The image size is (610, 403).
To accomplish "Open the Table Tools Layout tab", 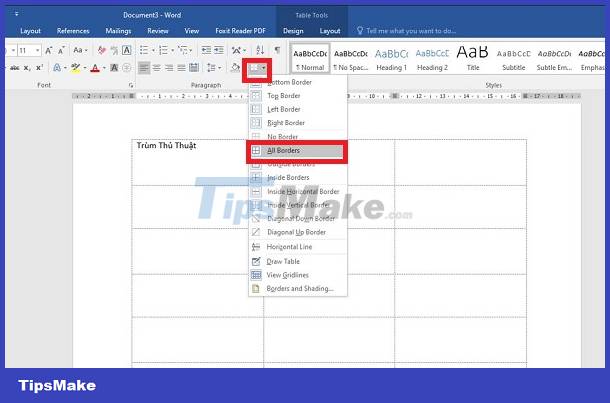I will 330,31.
